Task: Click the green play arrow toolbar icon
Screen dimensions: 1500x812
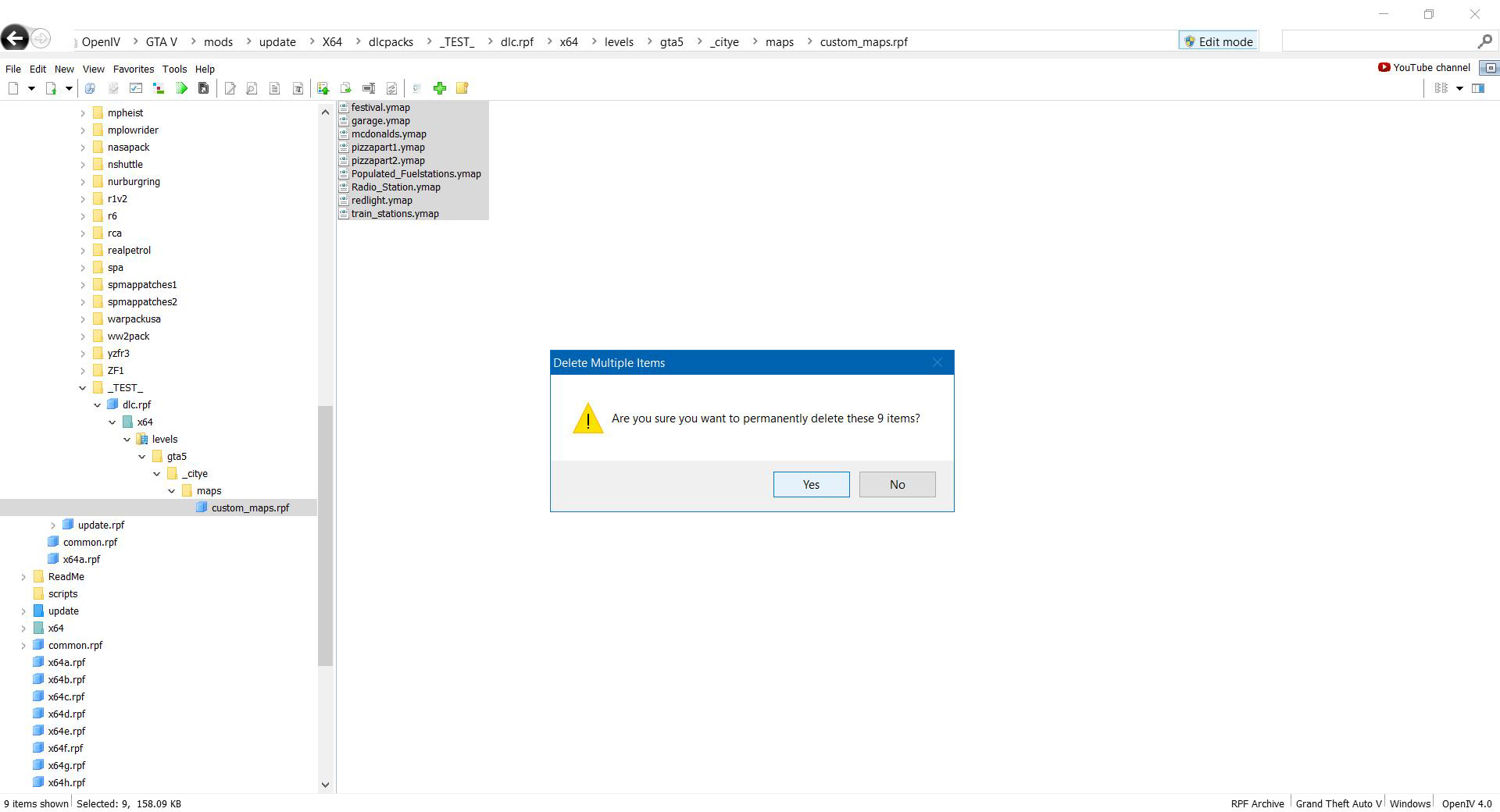Action: coord(182,88)
